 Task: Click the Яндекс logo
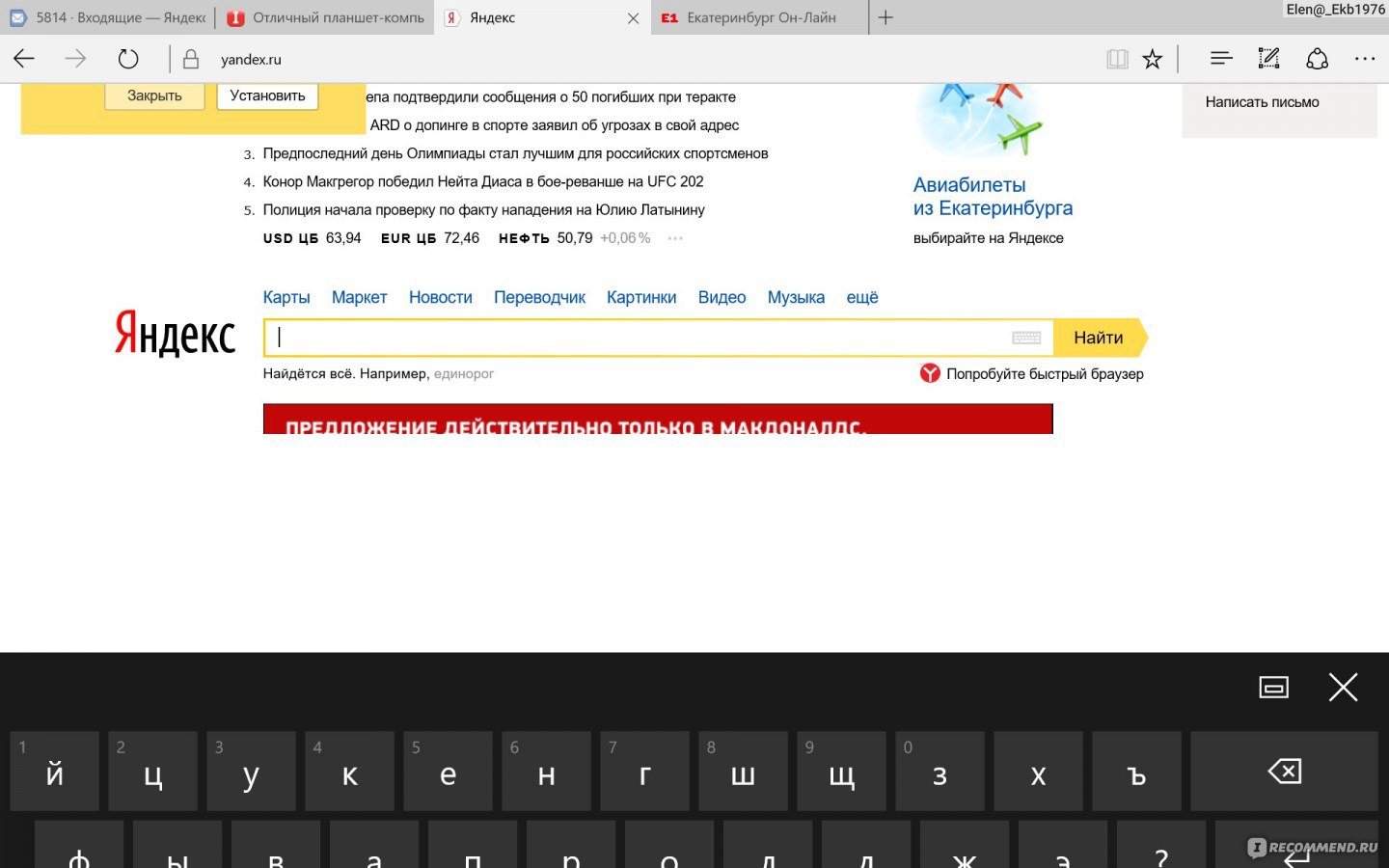click(x=175, y=333)
